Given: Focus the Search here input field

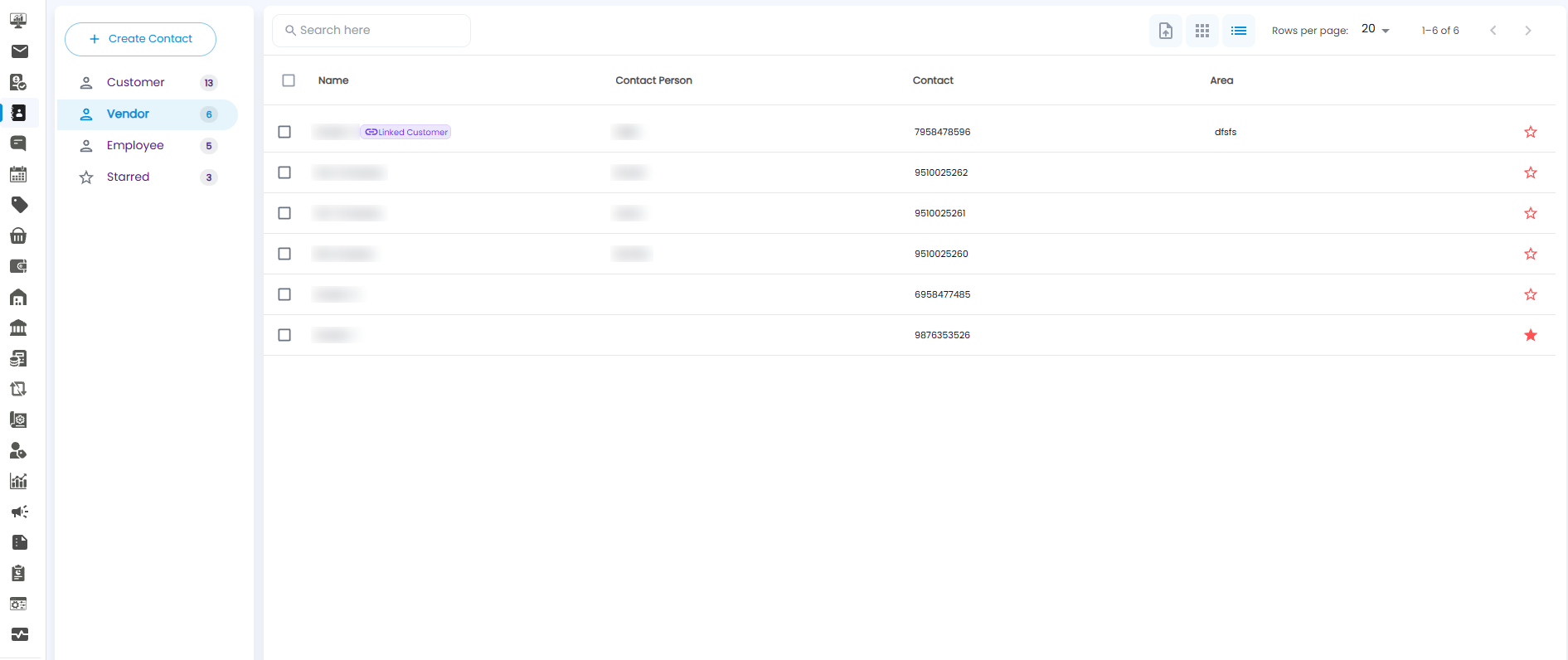Looking at the screenshot, I should tap(371, 31).
